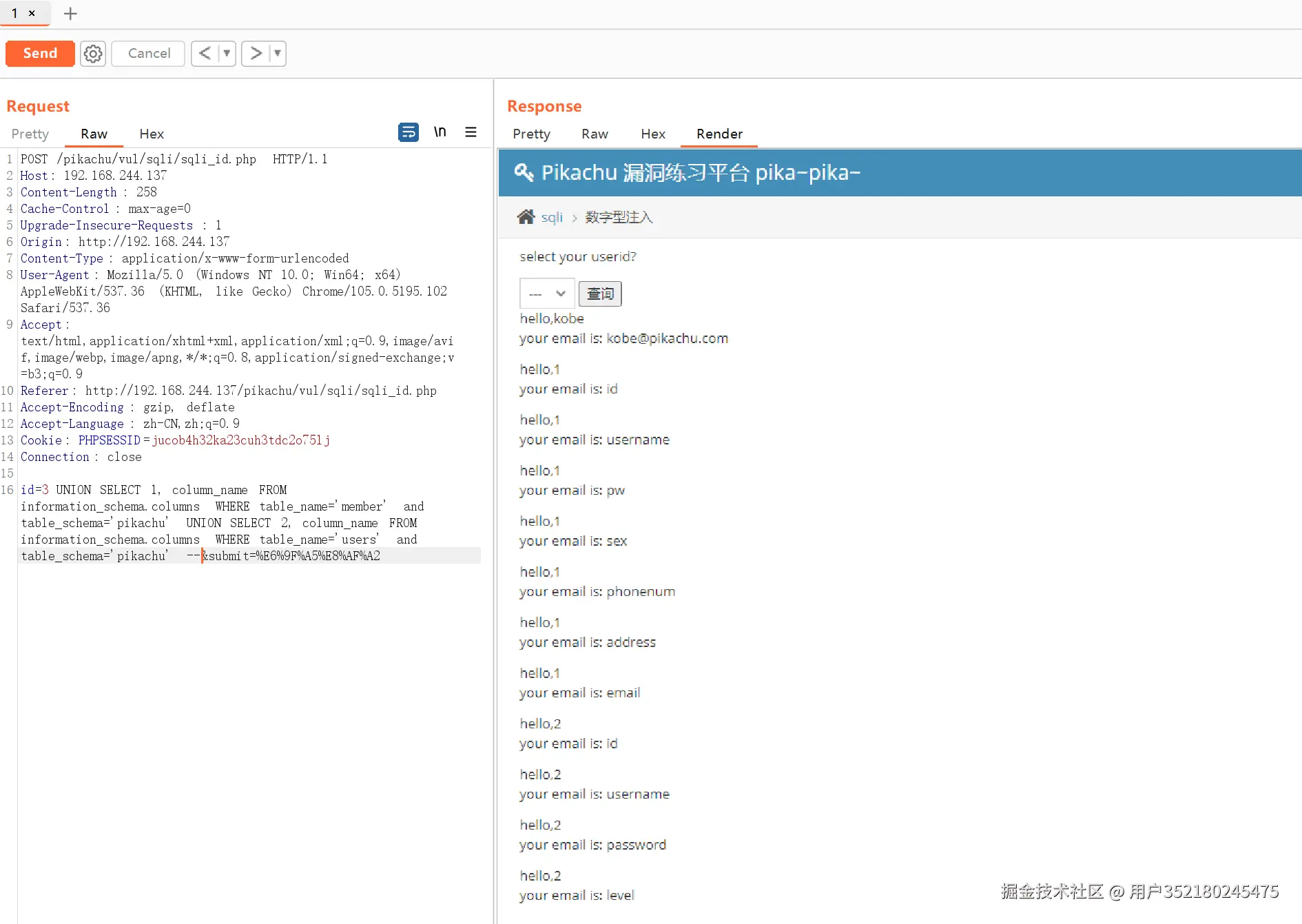Click the 数字型注入 breadcrumb text
The width and height of the screenshot is (1302, 924).
619,218
